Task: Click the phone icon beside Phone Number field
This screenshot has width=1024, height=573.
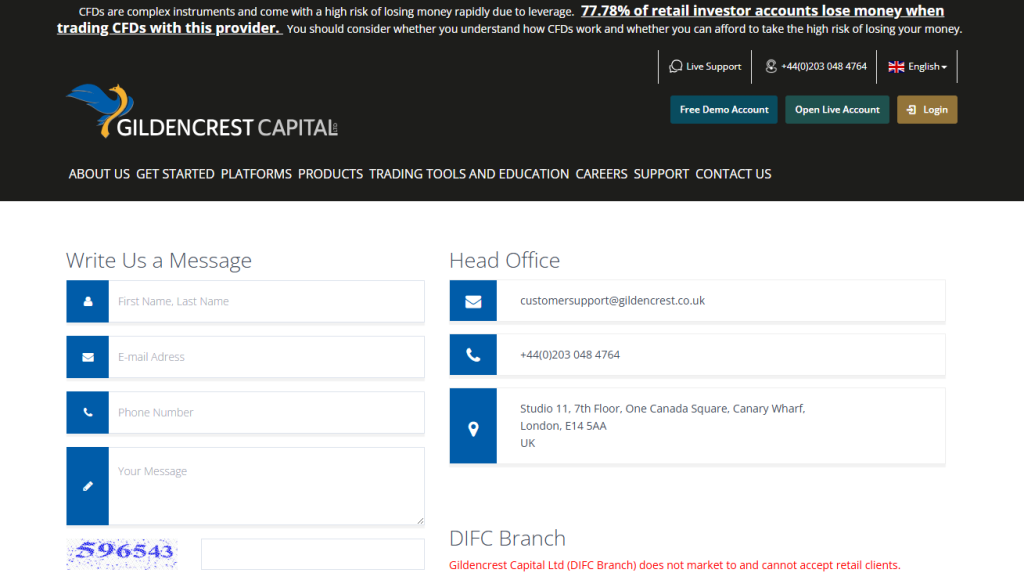Action: coord(88,412)
